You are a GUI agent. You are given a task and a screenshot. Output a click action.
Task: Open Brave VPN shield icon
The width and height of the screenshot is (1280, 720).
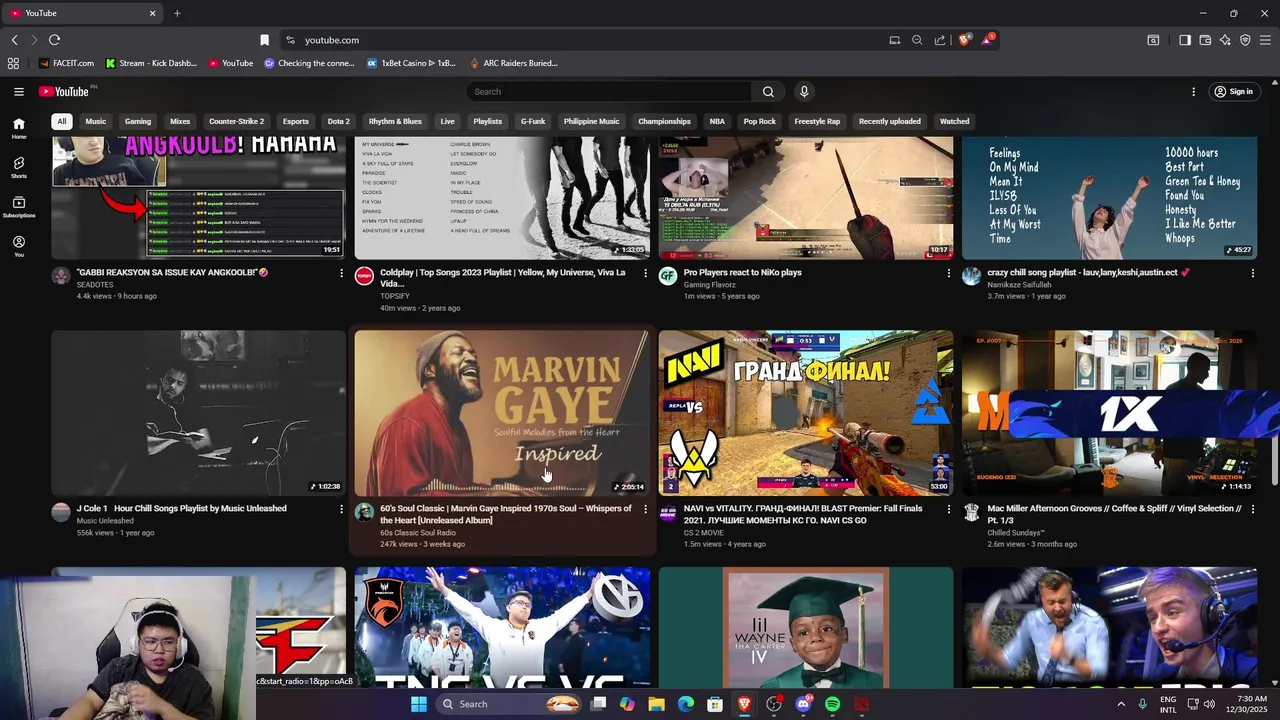tap(1245, 40)
